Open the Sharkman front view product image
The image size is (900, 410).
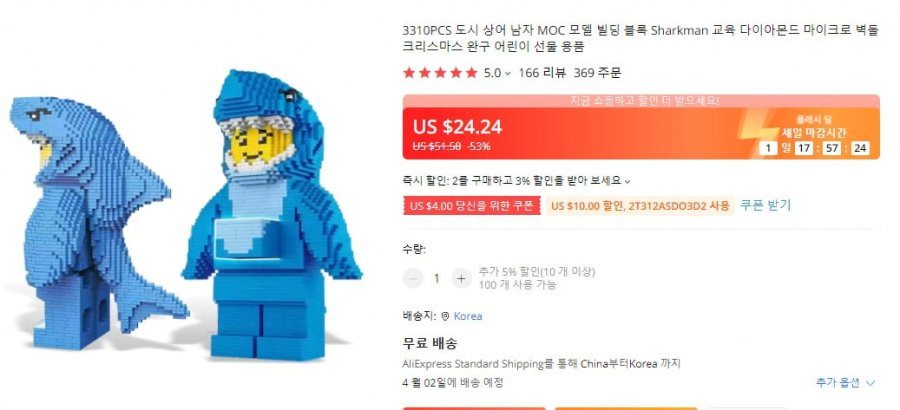(272, 215)
